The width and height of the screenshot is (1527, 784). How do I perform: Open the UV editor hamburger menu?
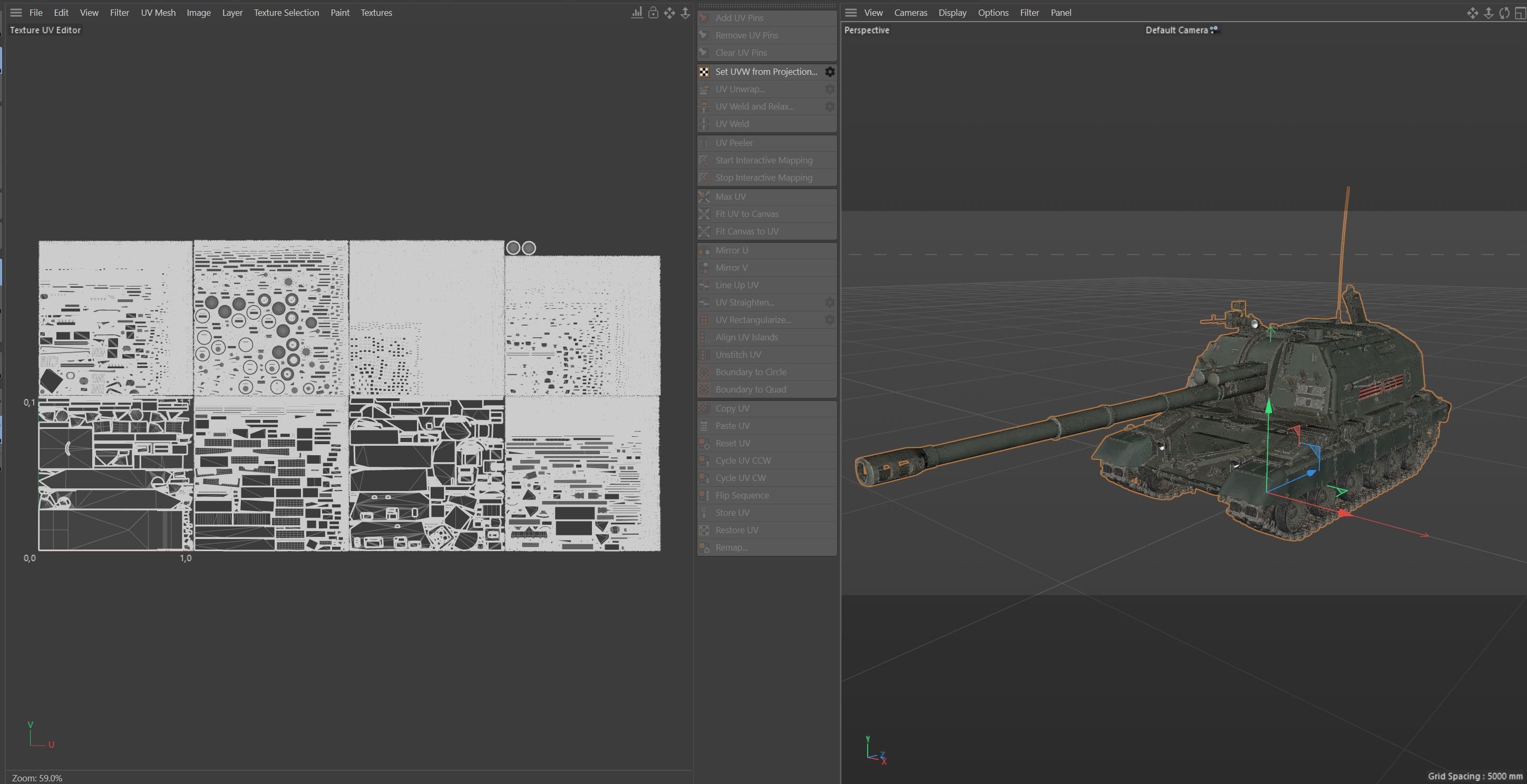[x=16, y=13]
